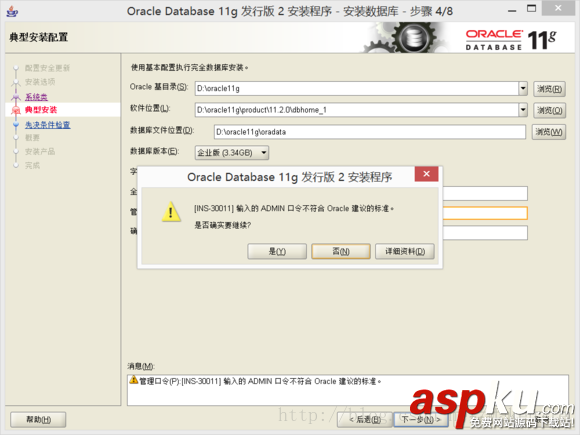Viewport: 580px width, 435px height.
Task: Click the yellow warning triangle icon in dialog
Action: click(171, 212)
